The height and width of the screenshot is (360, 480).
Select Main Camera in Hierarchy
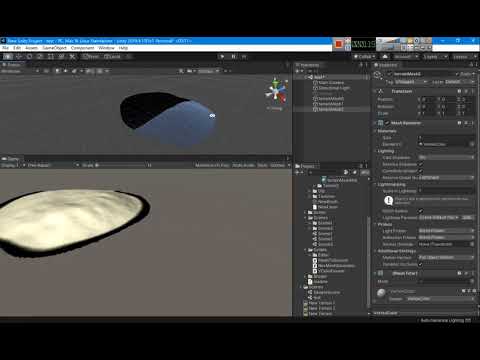point(331,83)
